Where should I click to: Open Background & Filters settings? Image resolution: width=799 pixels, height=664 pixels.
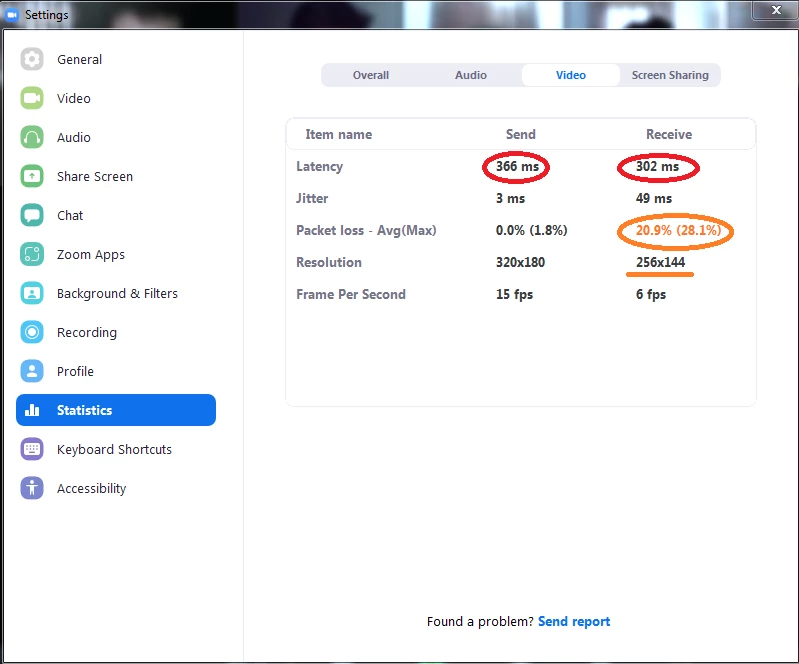coord(117,294)
